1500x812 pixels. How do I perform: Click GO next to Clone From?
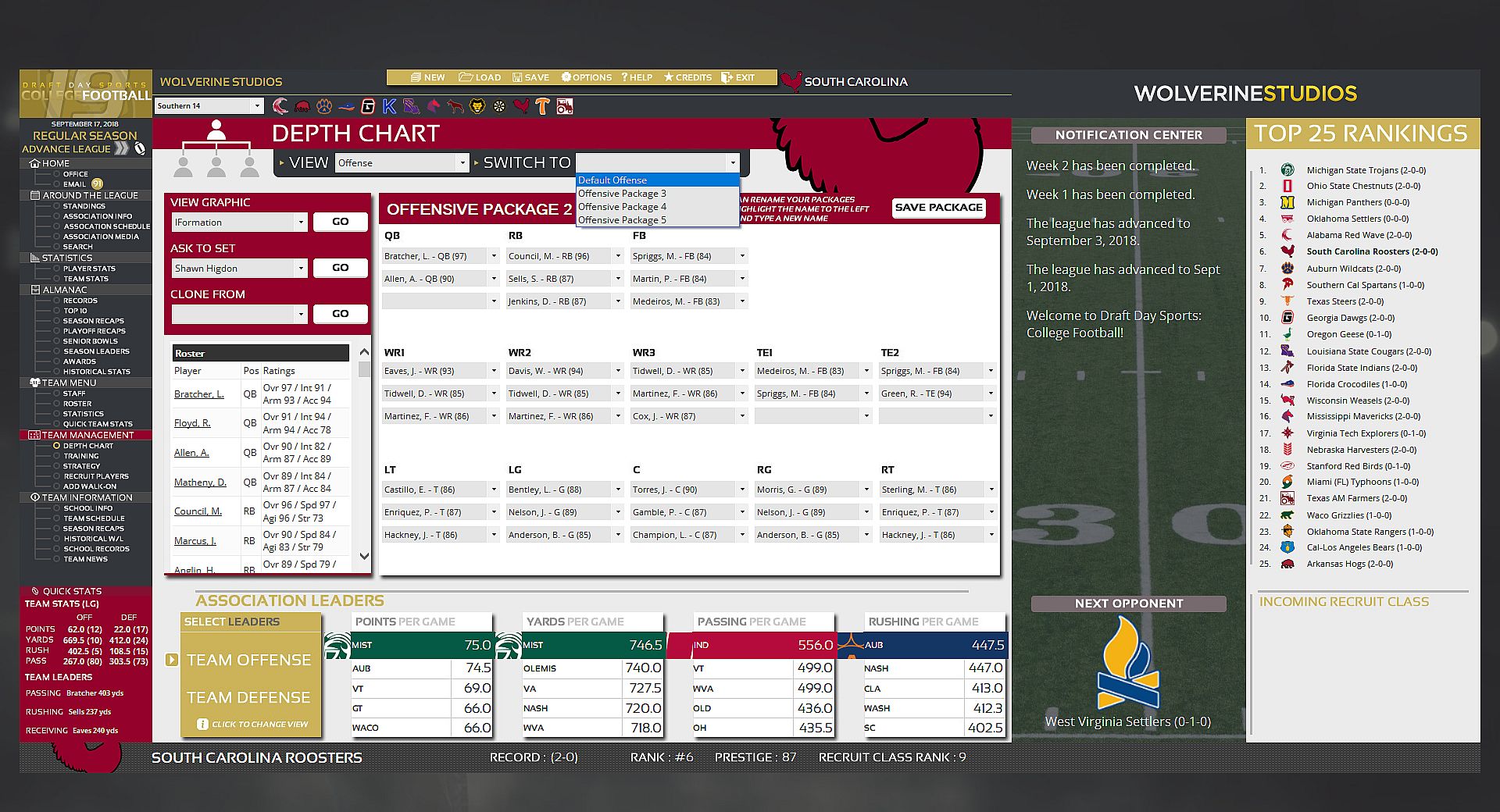(x=340, y=314)
